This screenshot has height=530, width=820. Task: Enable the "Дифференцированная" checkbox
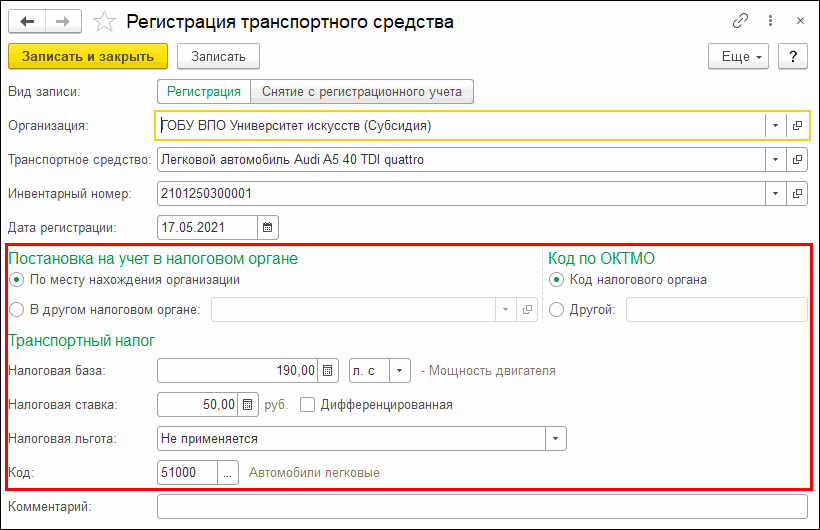click(x=308, y=405)
